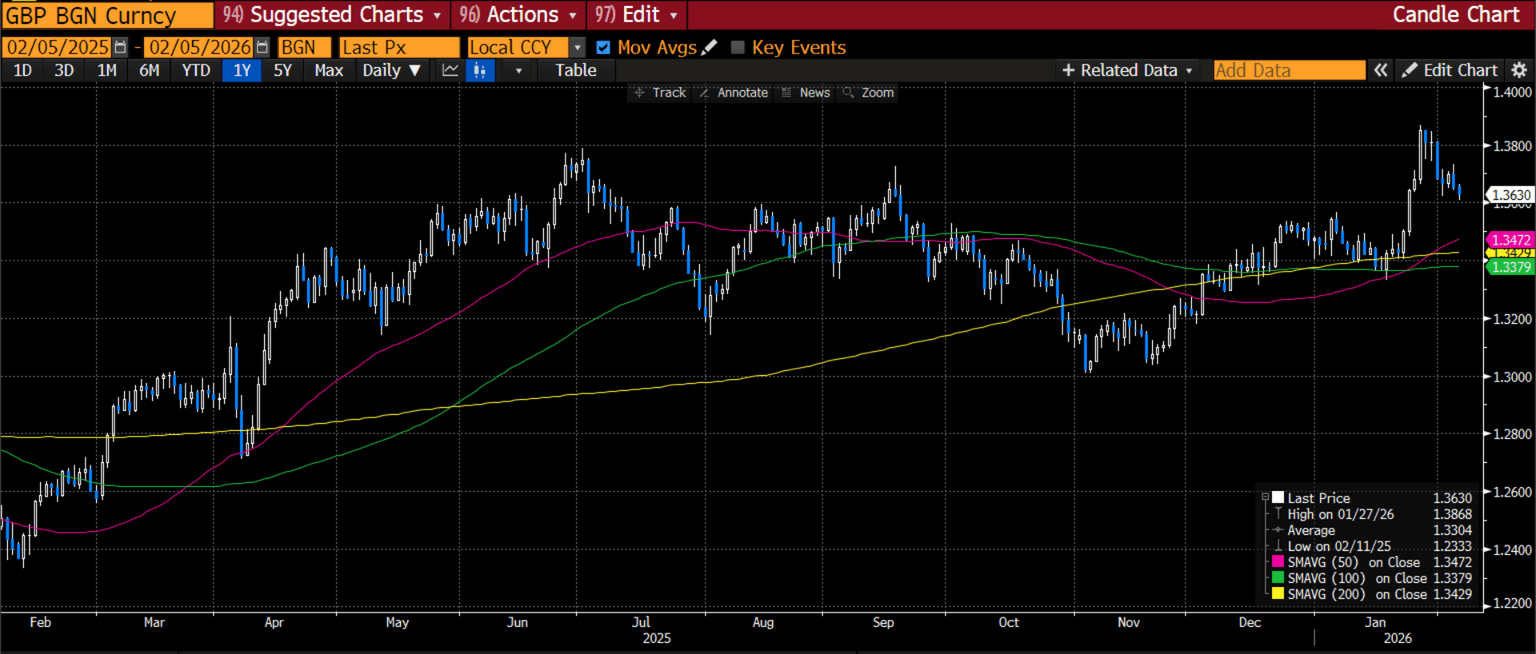
Task: Show News on the chart
Action: (805, 92)
